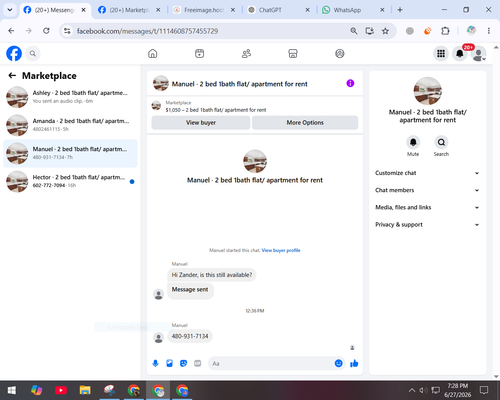The image size is (500, 400).
Task: Open the Friends icon in top navigation
Action: click(246, 54)
